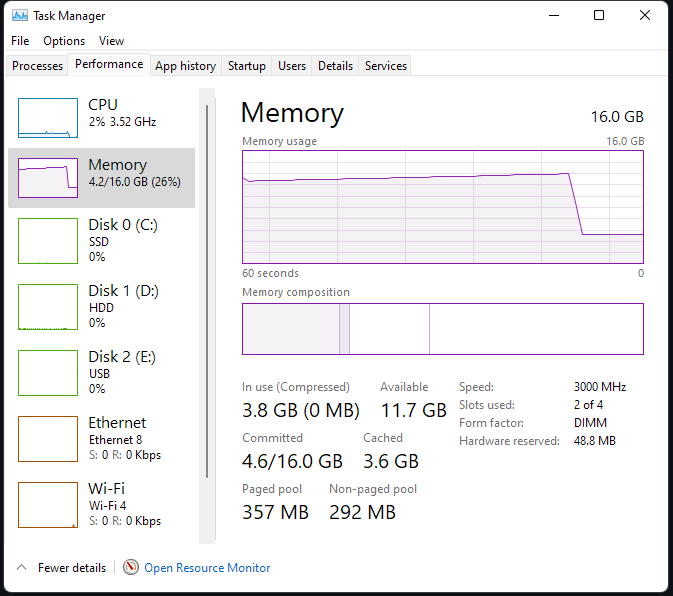
Task: Click the sidebar vertical scrollbar
Action: (207, 291)
